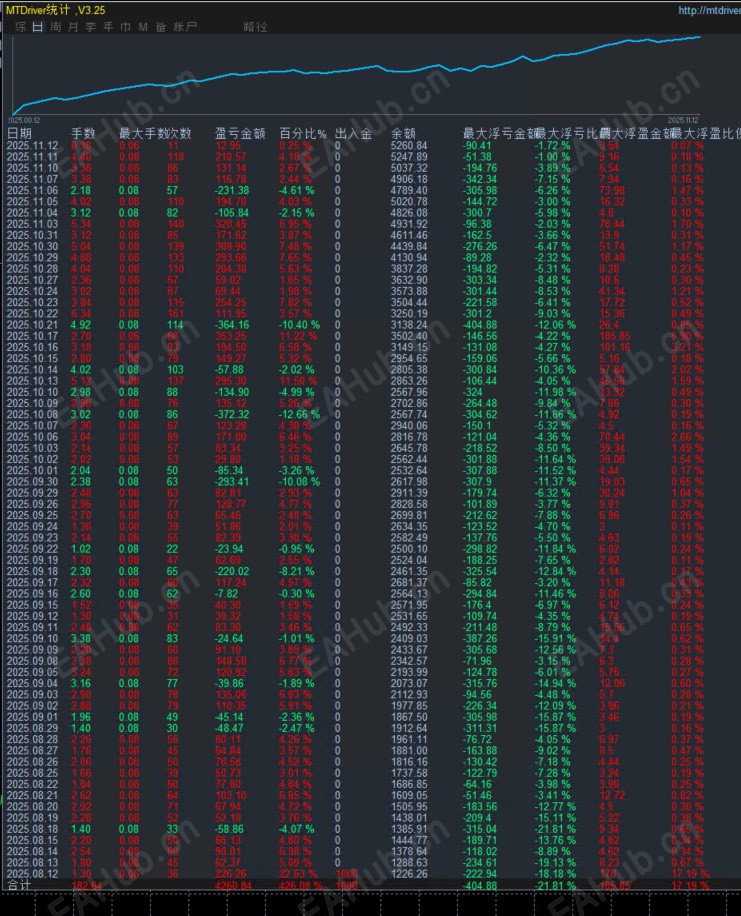Select the 账户 account tab

pos(185,27)
